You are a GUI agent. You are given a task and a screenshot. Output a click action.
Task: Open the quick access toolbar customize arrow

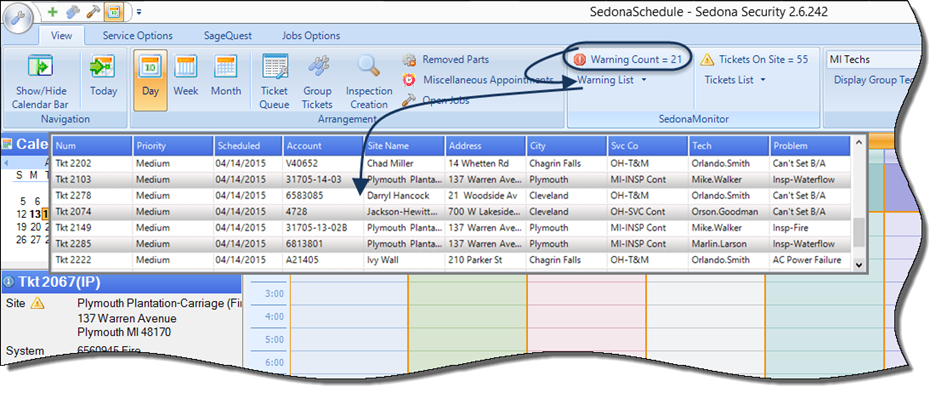[139, 11]
